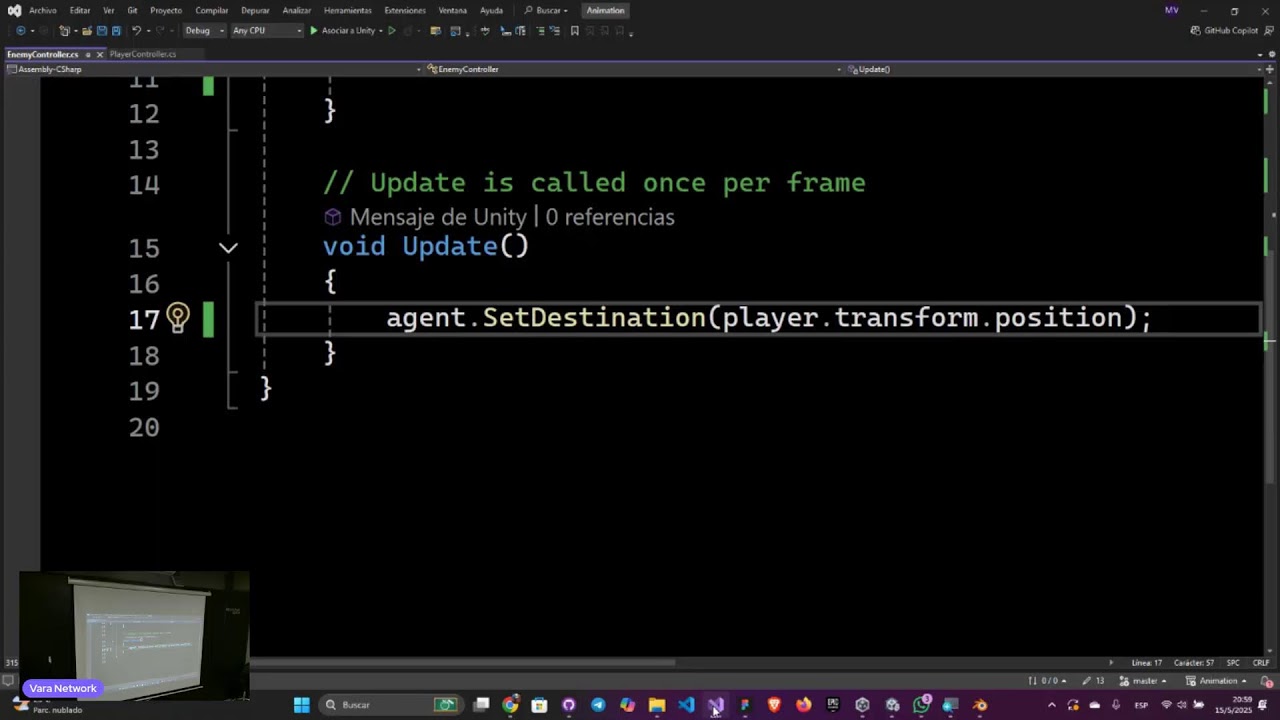This screenshot has height=720, width=1280.
Task: Click the notifications bell in status bar
Action: coord(1265,681)
